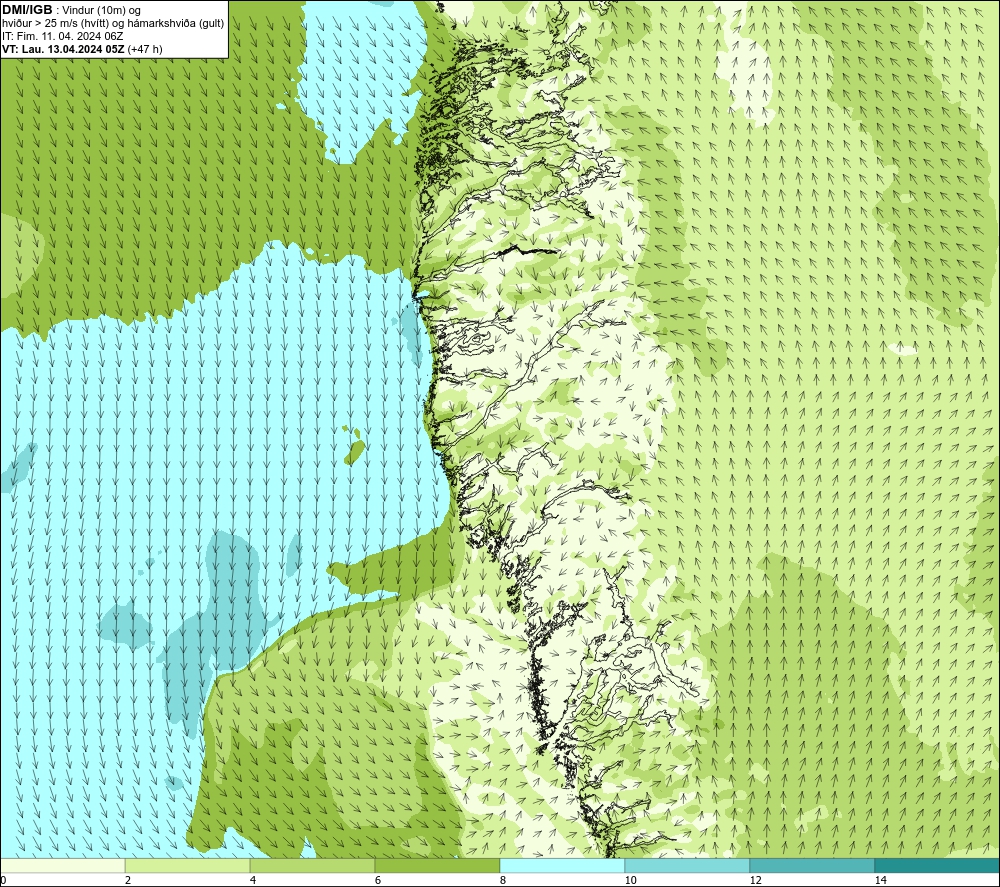
Task: Click the "IT: Fim. 11. 04. 2024 06Z" line
Action: (x=62, y=36)
